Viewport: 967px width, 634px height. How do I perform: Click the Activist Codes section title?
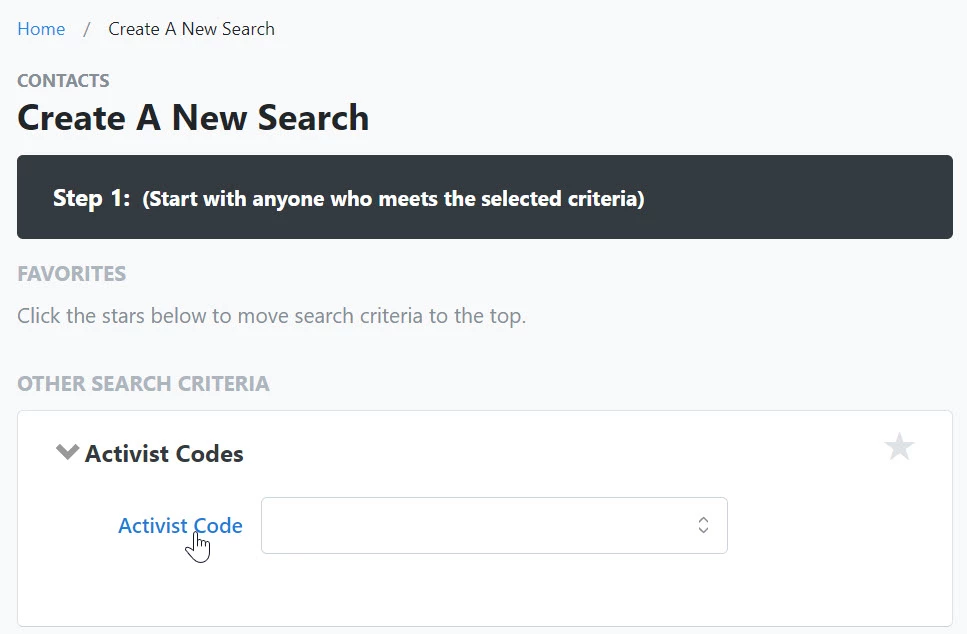coord(164,454)
